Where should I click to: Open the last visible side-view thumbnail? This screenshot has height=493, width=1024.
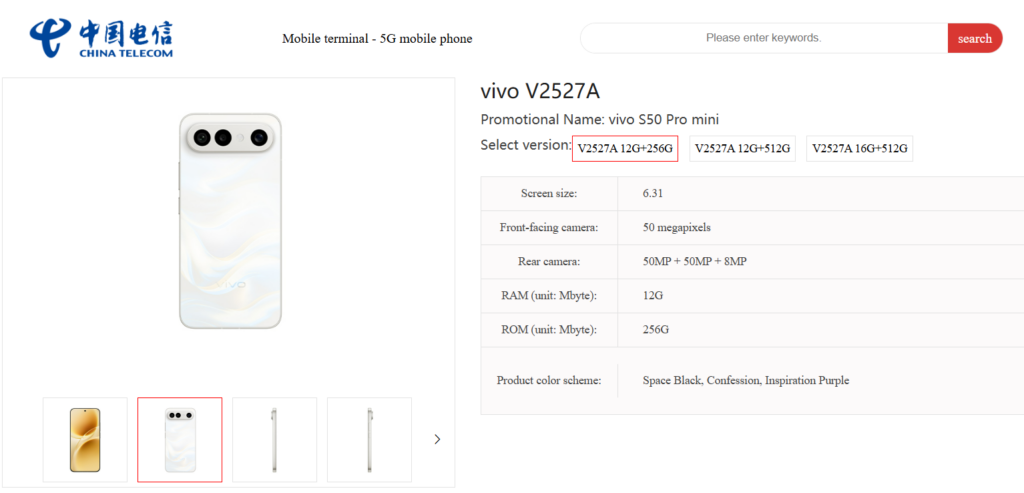[x=369, y=439]
